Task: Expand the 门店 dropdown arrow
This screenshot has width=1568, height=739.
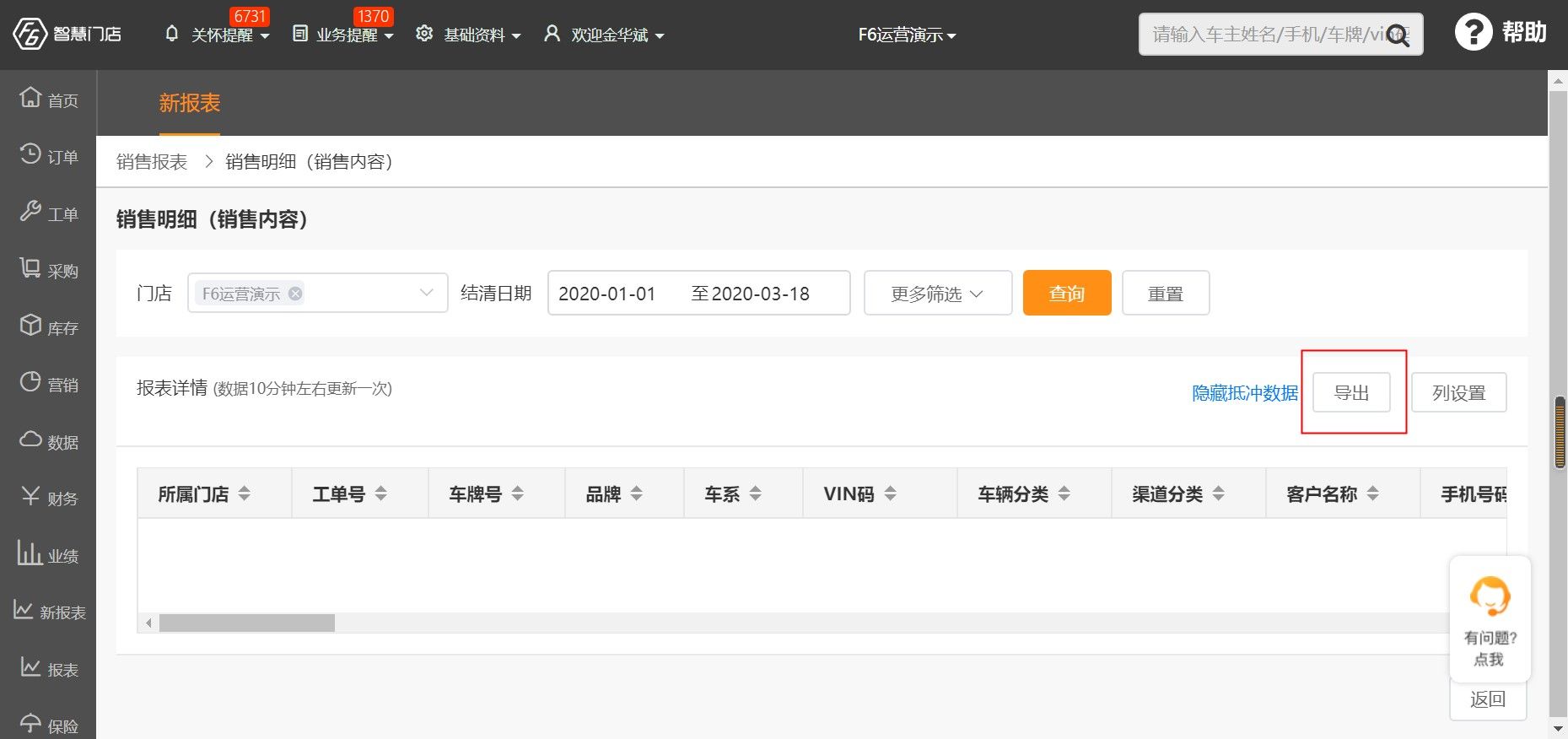Action: (x=426, y=293)
